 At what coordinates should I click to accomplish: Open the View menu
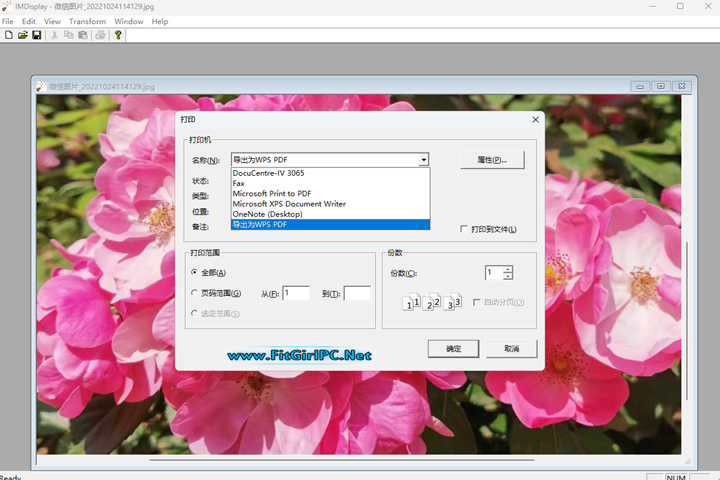(52, 21)
